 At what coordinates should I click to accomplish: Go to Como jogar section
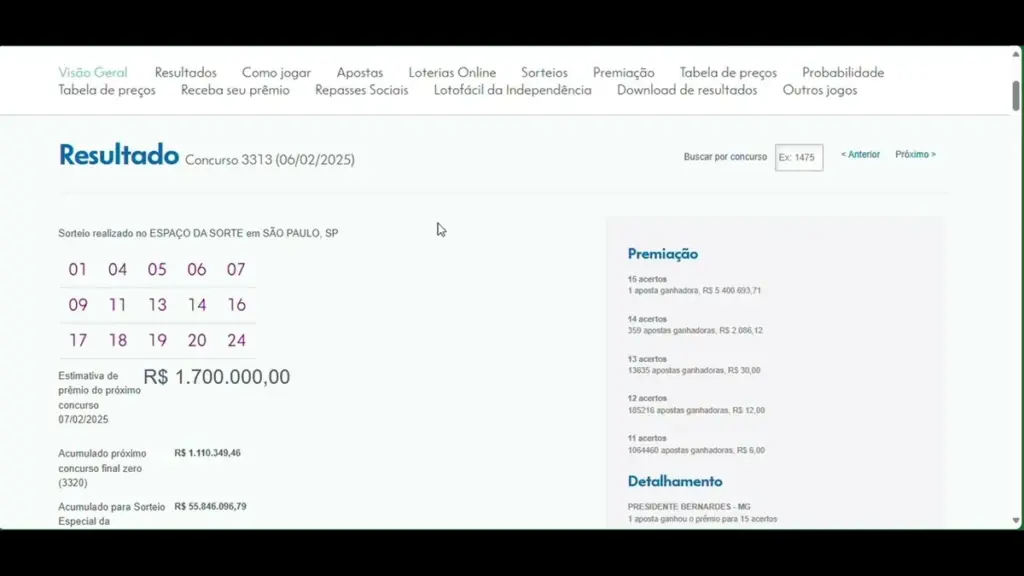pyautogui.click(x=276, y=72)
